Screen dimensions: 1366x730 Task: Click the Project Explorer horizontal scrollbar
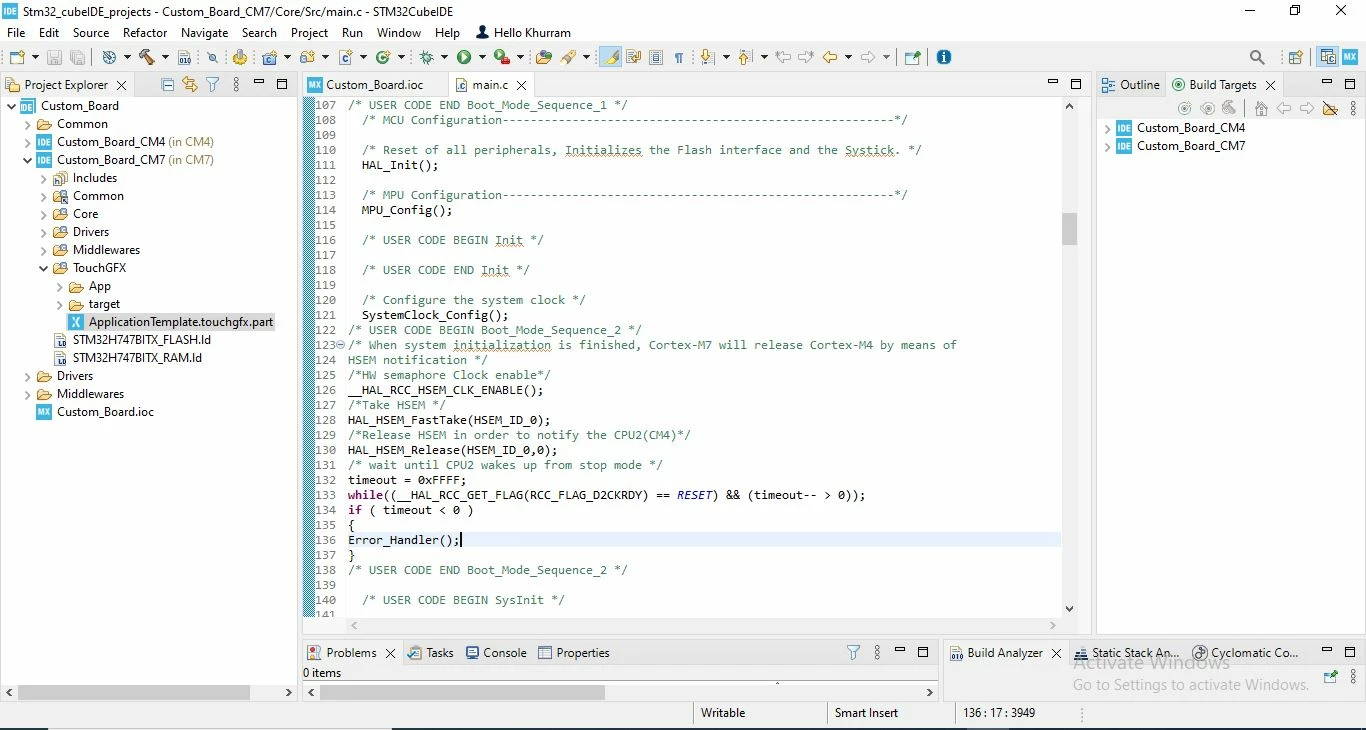point(133,692)
